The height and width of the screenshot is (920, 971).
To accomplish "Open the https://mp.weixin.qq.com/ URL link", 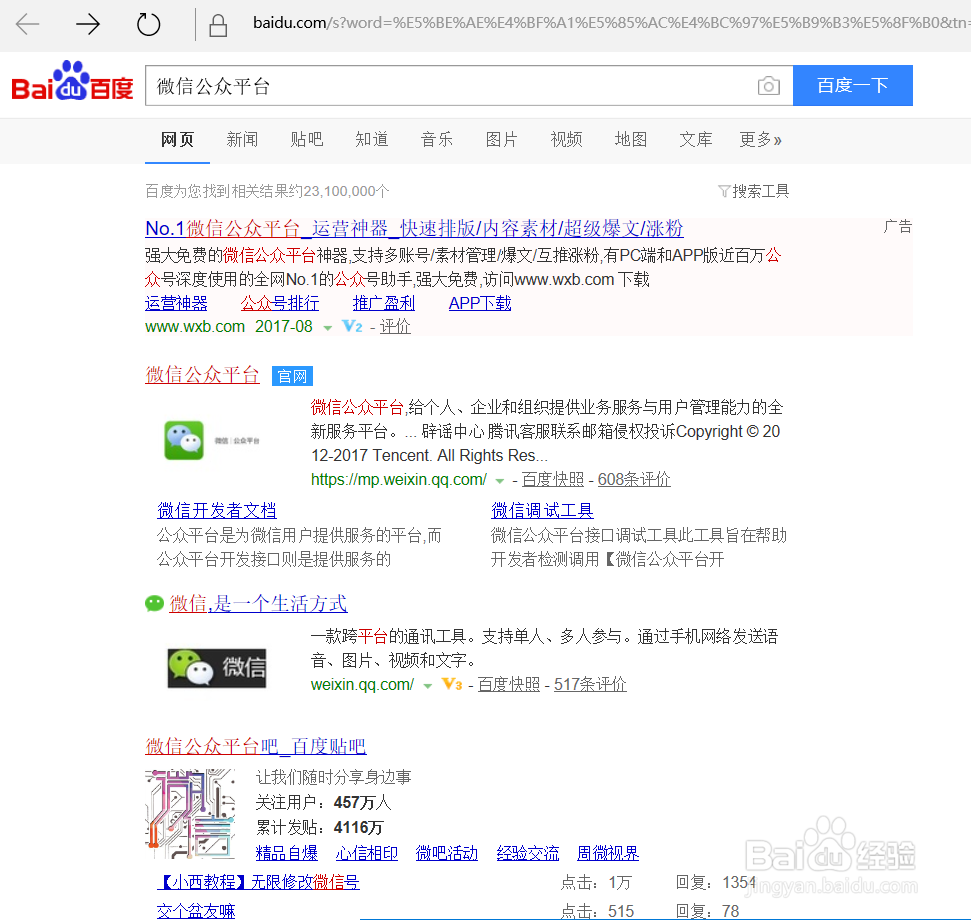I will [399, 479].
